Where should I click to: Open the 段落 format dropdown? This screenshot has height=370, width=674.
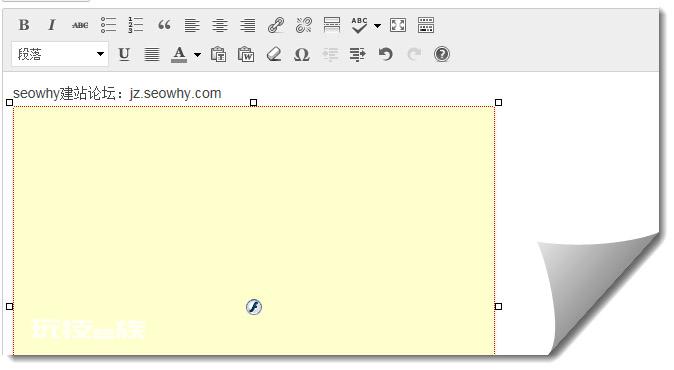pyautogui.click(x=60, y=54)
